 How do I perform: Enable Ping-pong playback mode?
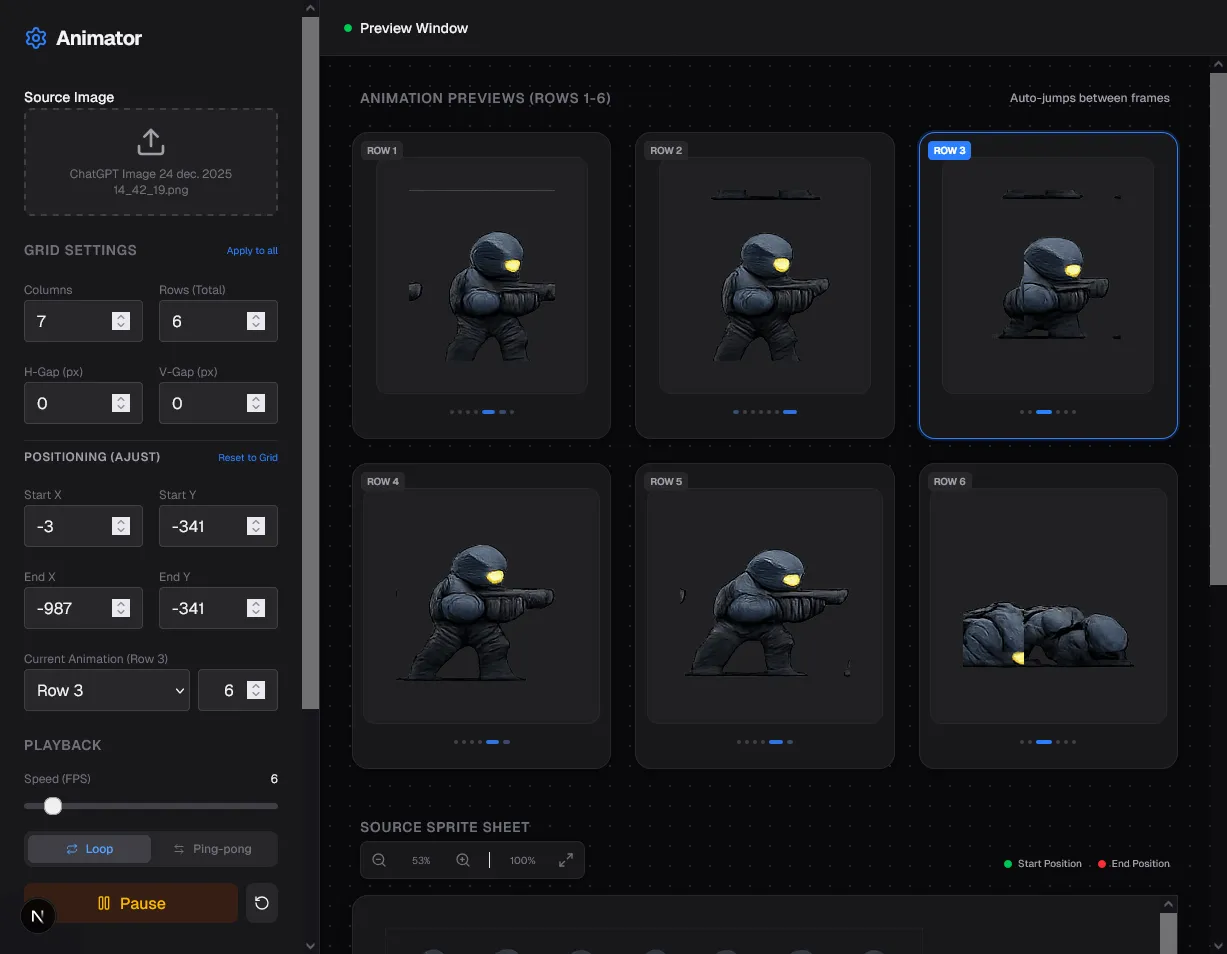point(213,848)
